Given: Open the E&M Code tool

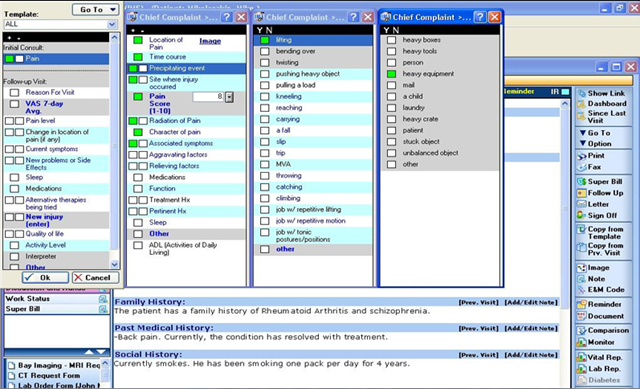Looking at the screenshot, I should pyautogui.click(x=601, y=290).
